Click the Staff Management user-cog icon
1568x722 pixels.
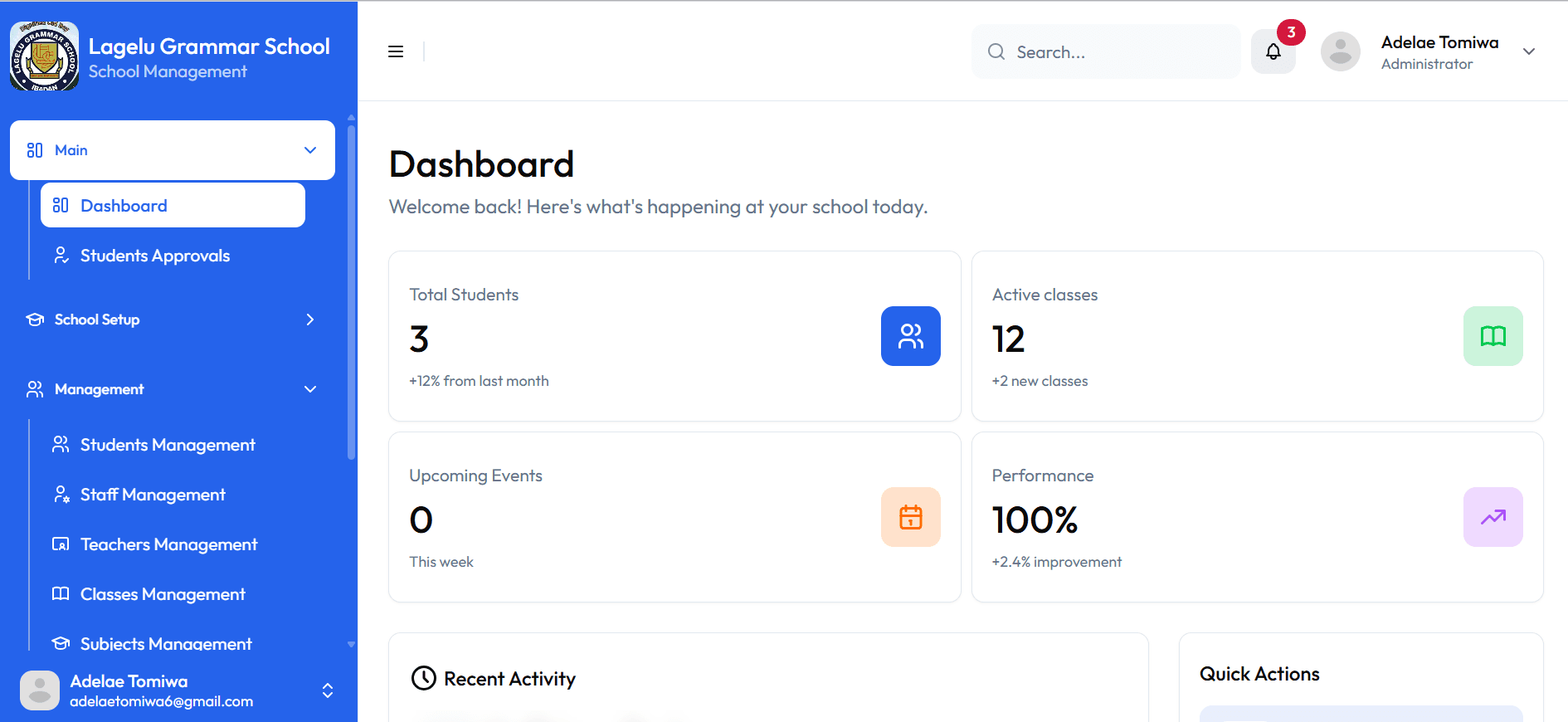click(x=61, y=494)
